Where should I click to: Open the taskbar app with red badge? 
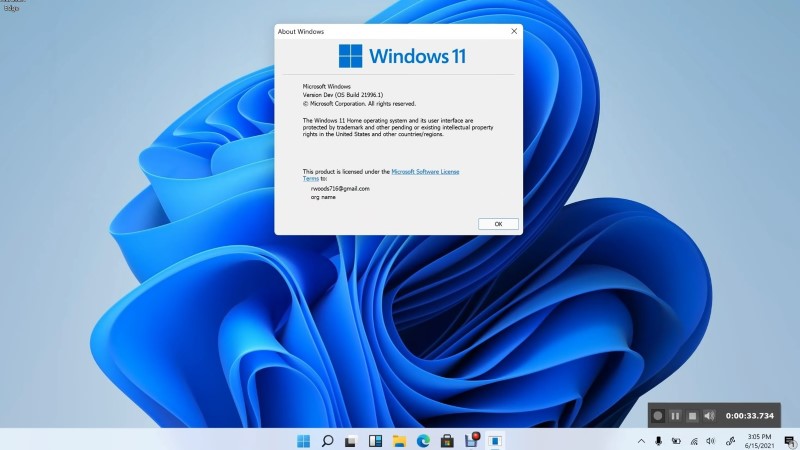point(472,440)
